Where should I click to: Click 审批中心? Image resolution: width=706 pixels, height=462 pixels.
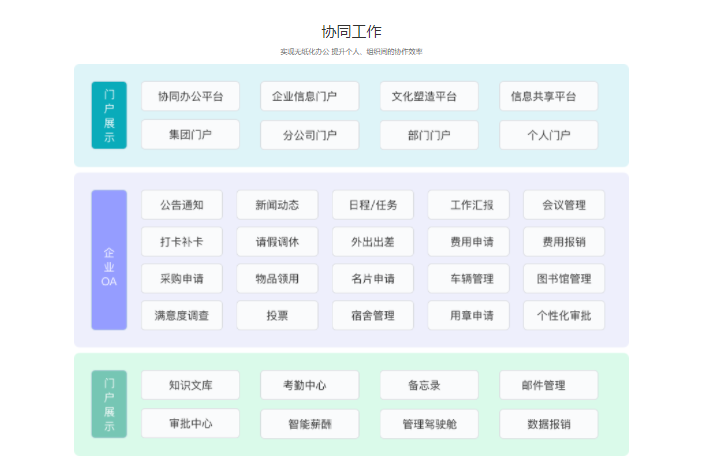190,424
